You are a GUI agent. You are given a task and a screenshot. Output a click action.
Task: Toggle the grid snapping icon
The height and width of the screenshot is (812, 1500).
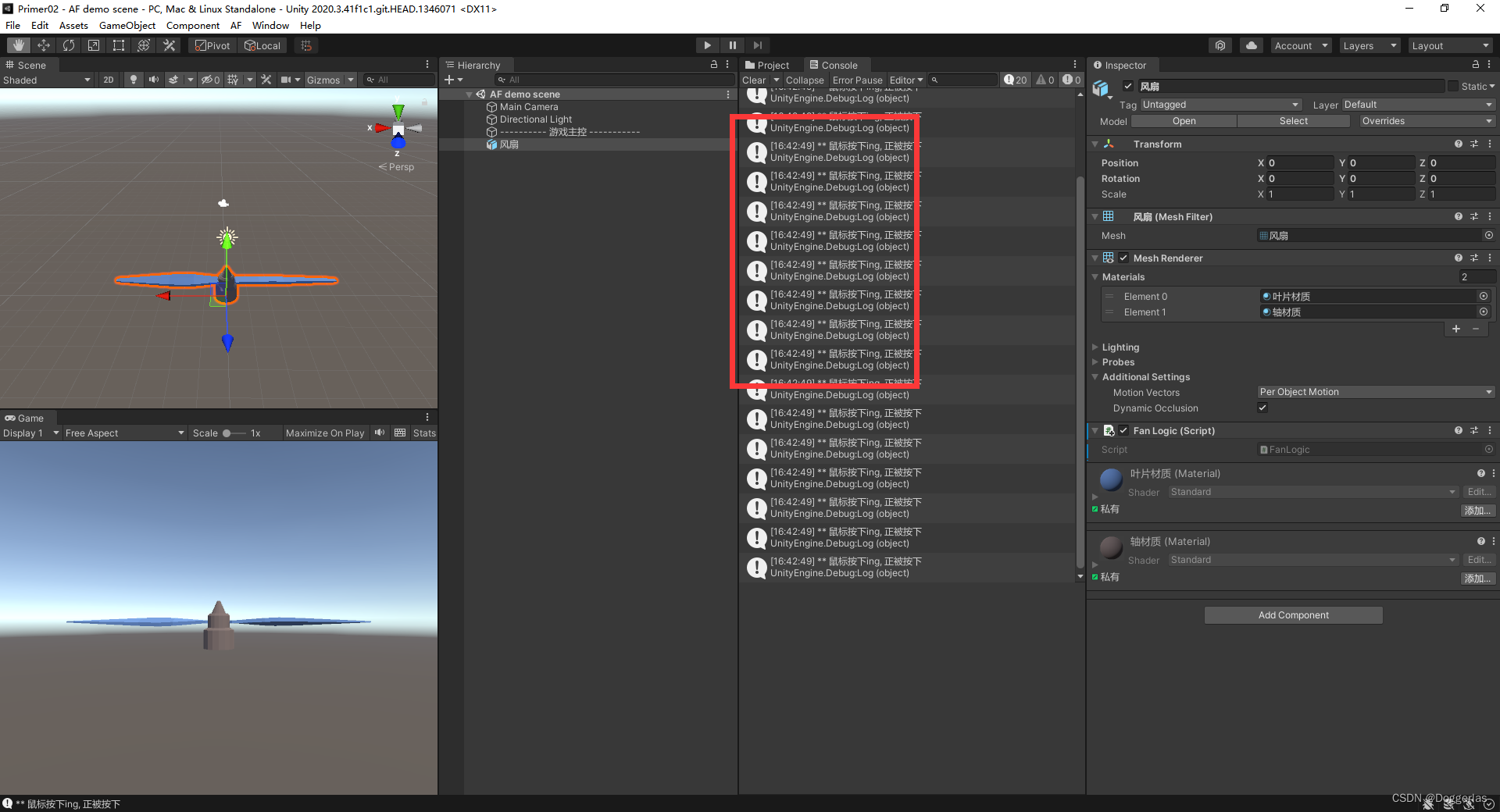tap(306, 45)
